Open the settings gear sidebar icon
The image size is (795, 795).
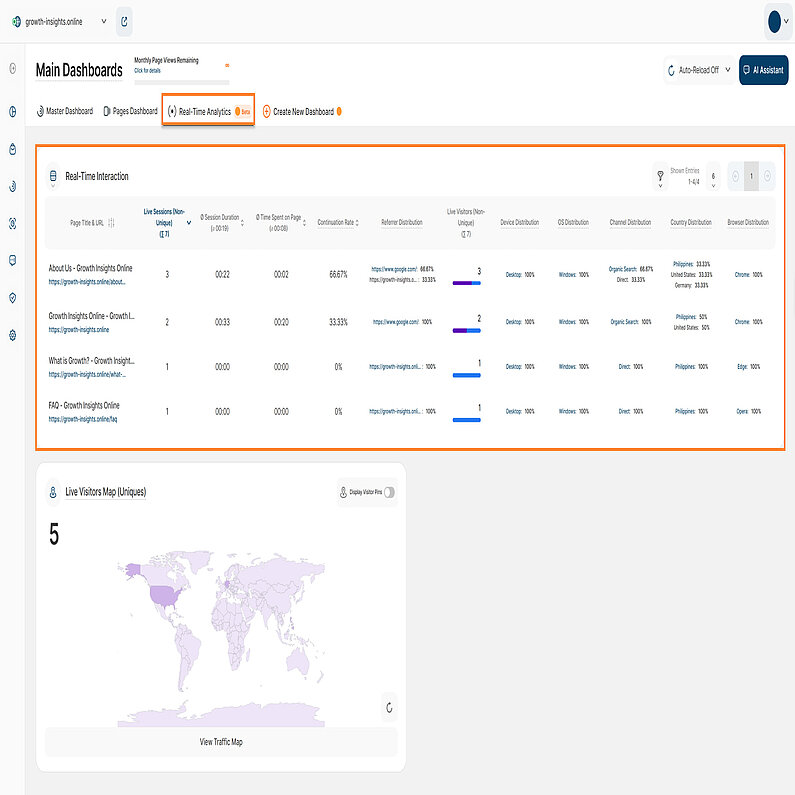[x=13, y=335]
